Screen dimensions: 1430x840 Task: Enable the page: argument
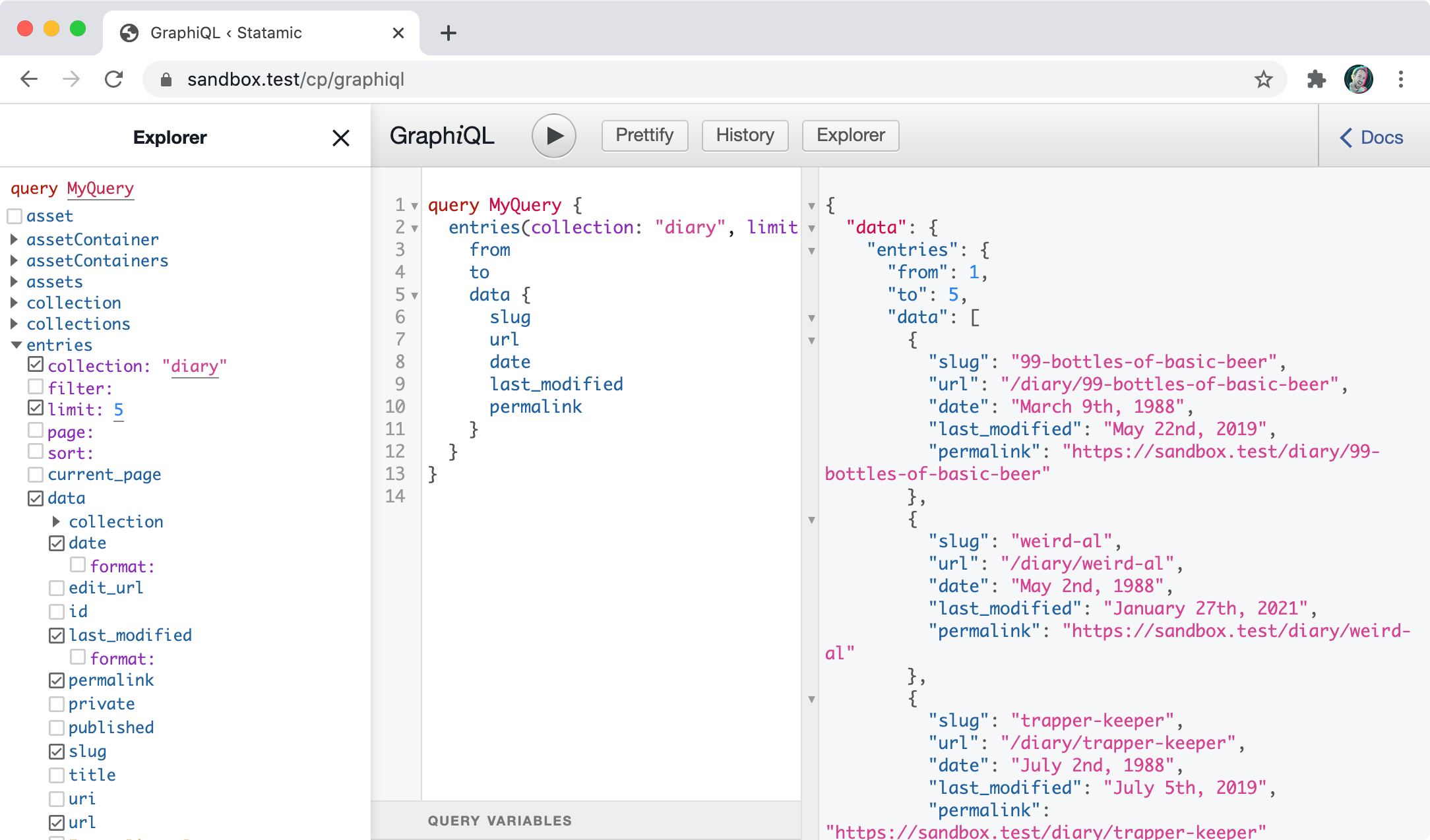[x=36, y=431]
